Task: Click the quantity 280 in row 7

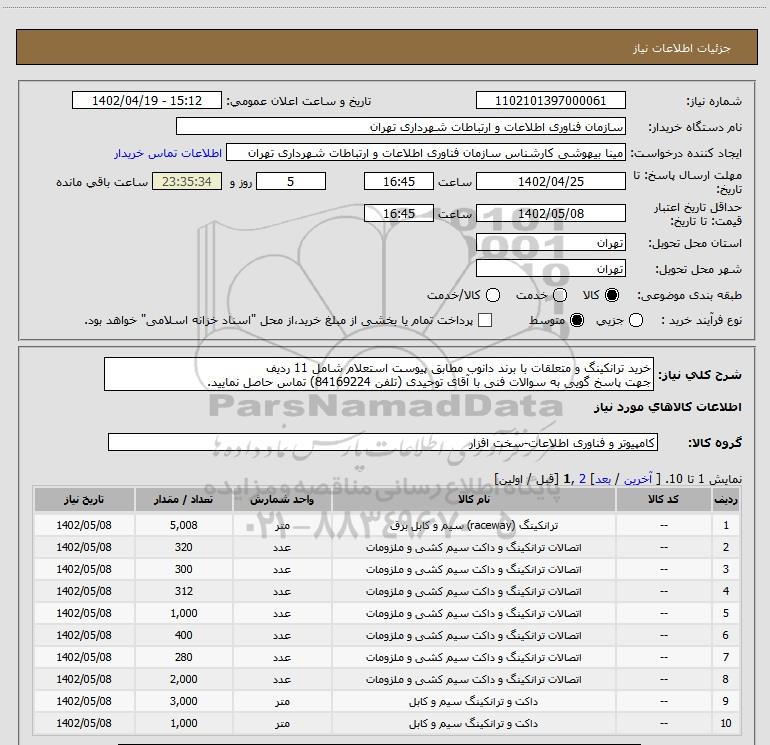Action: pyautogui.click(x=184, y=657)
